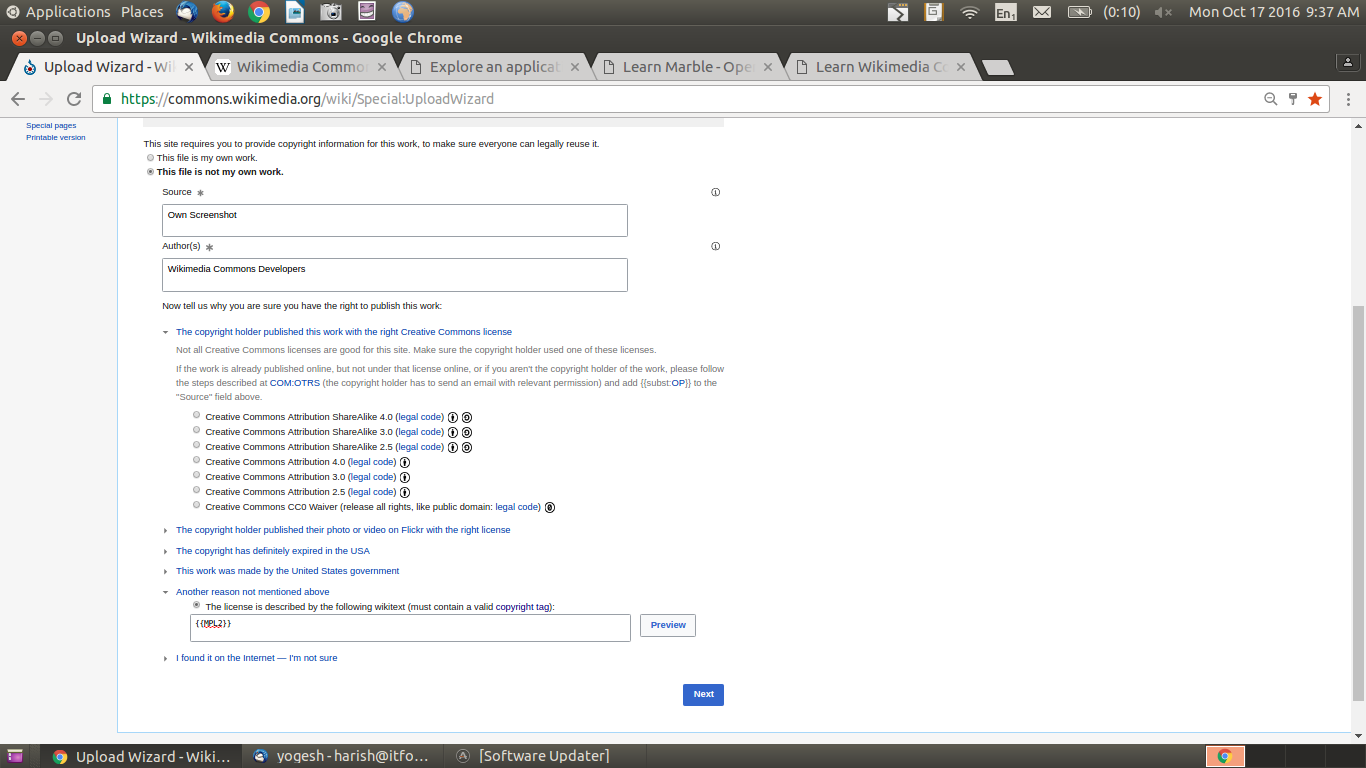Open the En keyboard layout indicator
Screen dimensions: 1366x768
[1005, 12]
